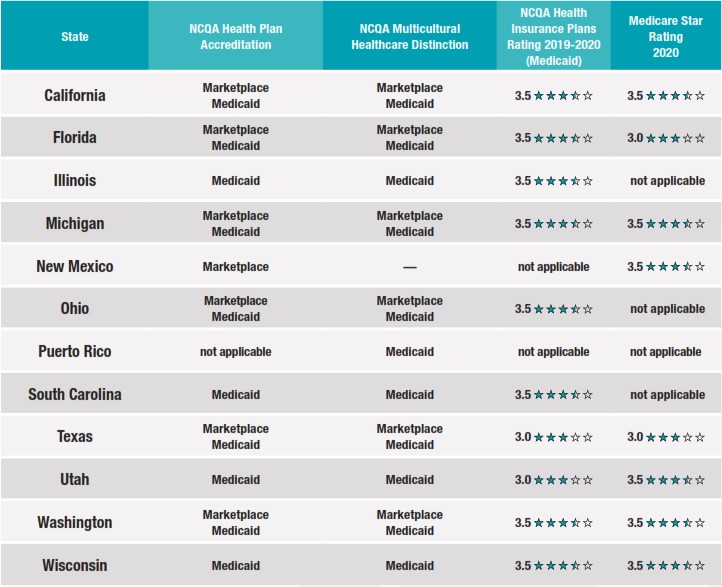
Task: Click the NCQA Health Insurance Plans Rating header
Action: pyautogui.click(x=554, y=37)
